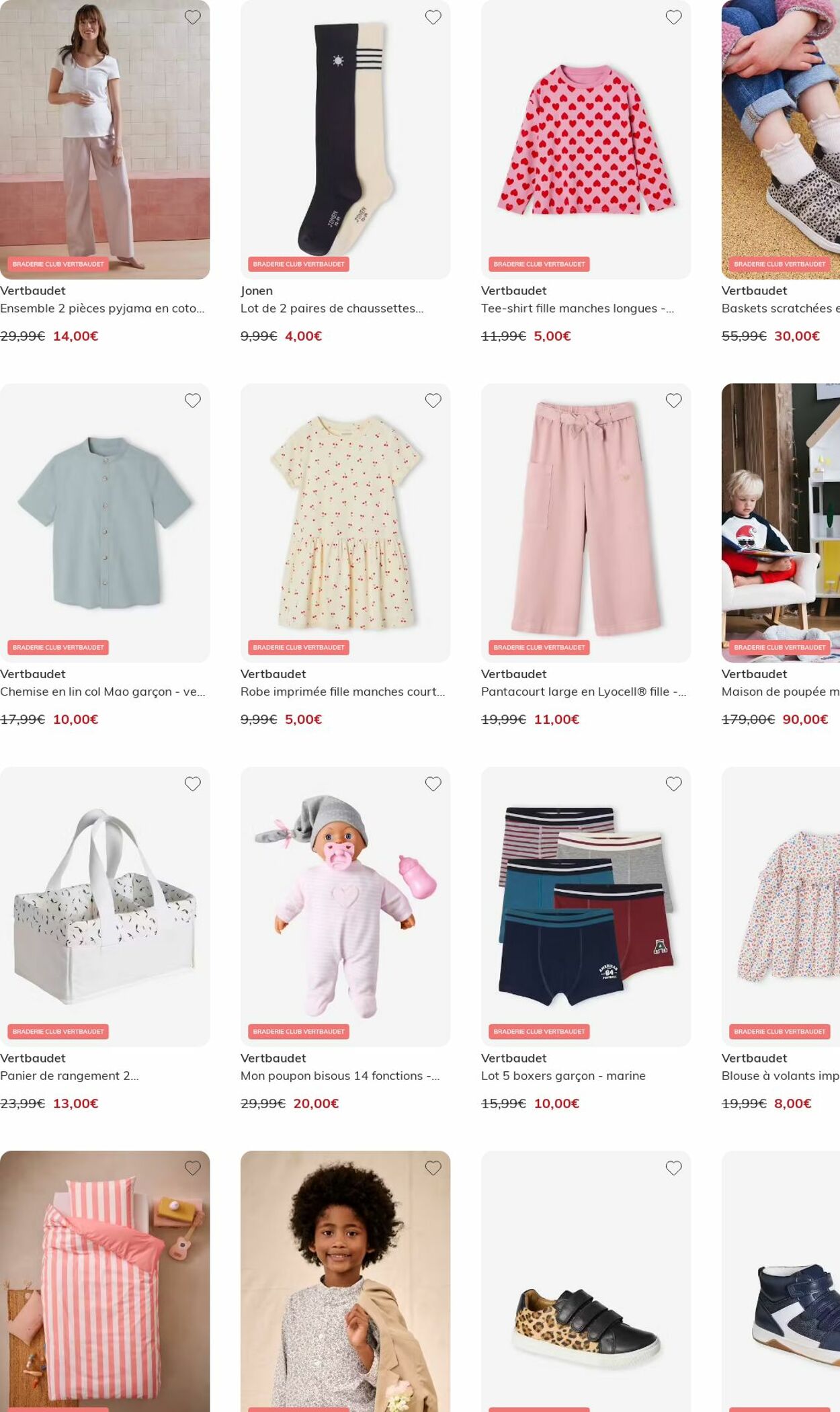Toggle heart on boxers 5-pack

(673, 784)
